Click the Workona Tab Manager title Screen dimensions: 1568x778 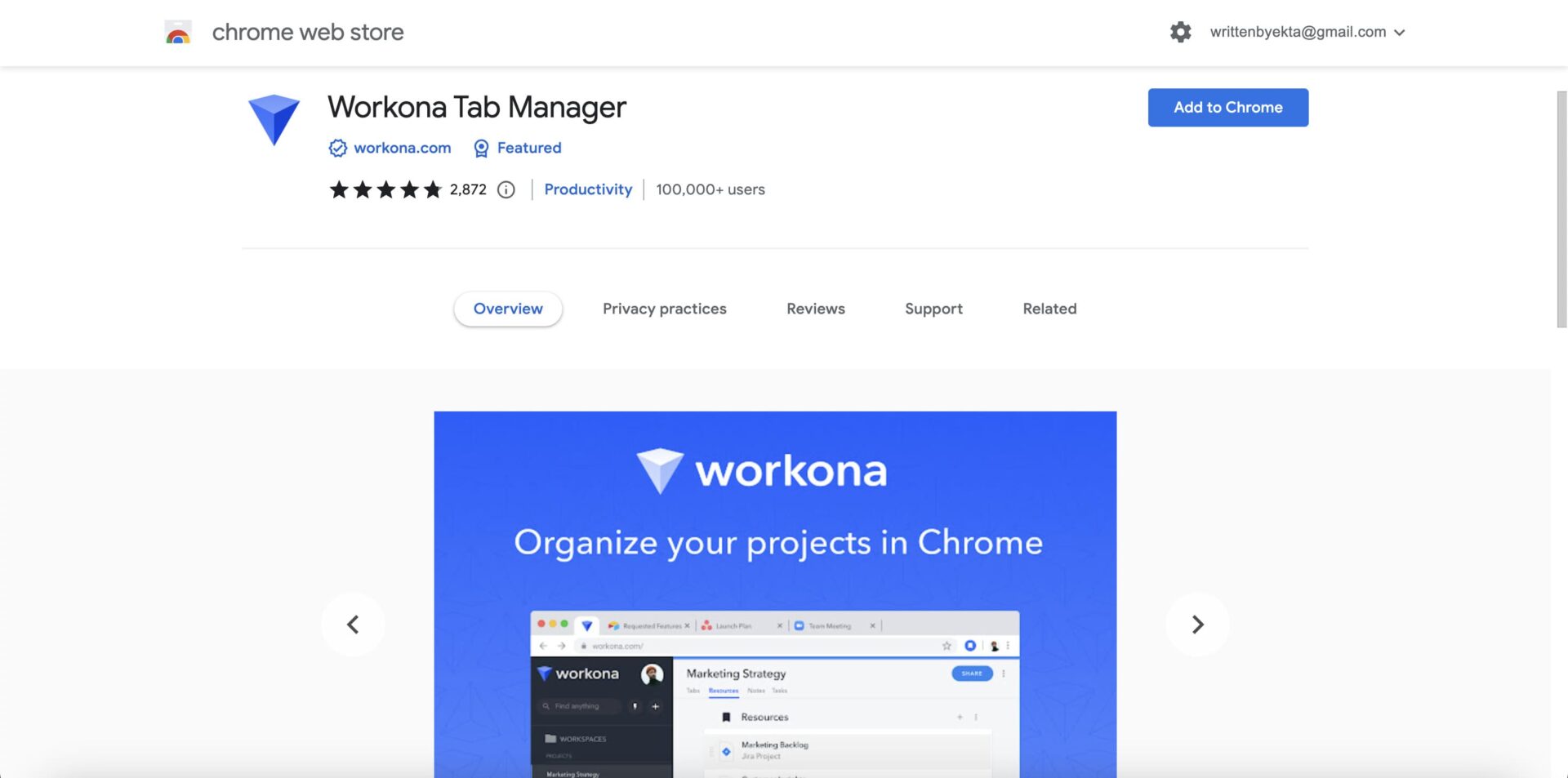pos(477,107)
